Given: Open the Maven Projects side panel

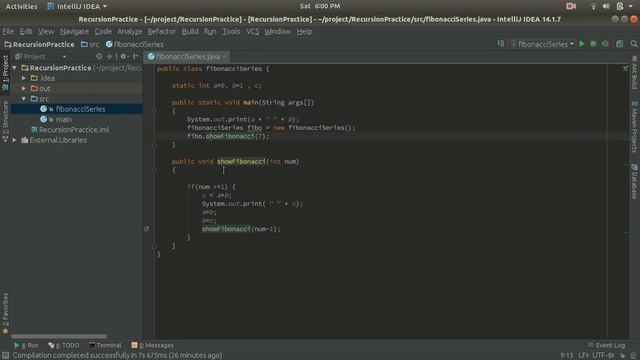Looking at the screenshot, I should coord(634,127).
